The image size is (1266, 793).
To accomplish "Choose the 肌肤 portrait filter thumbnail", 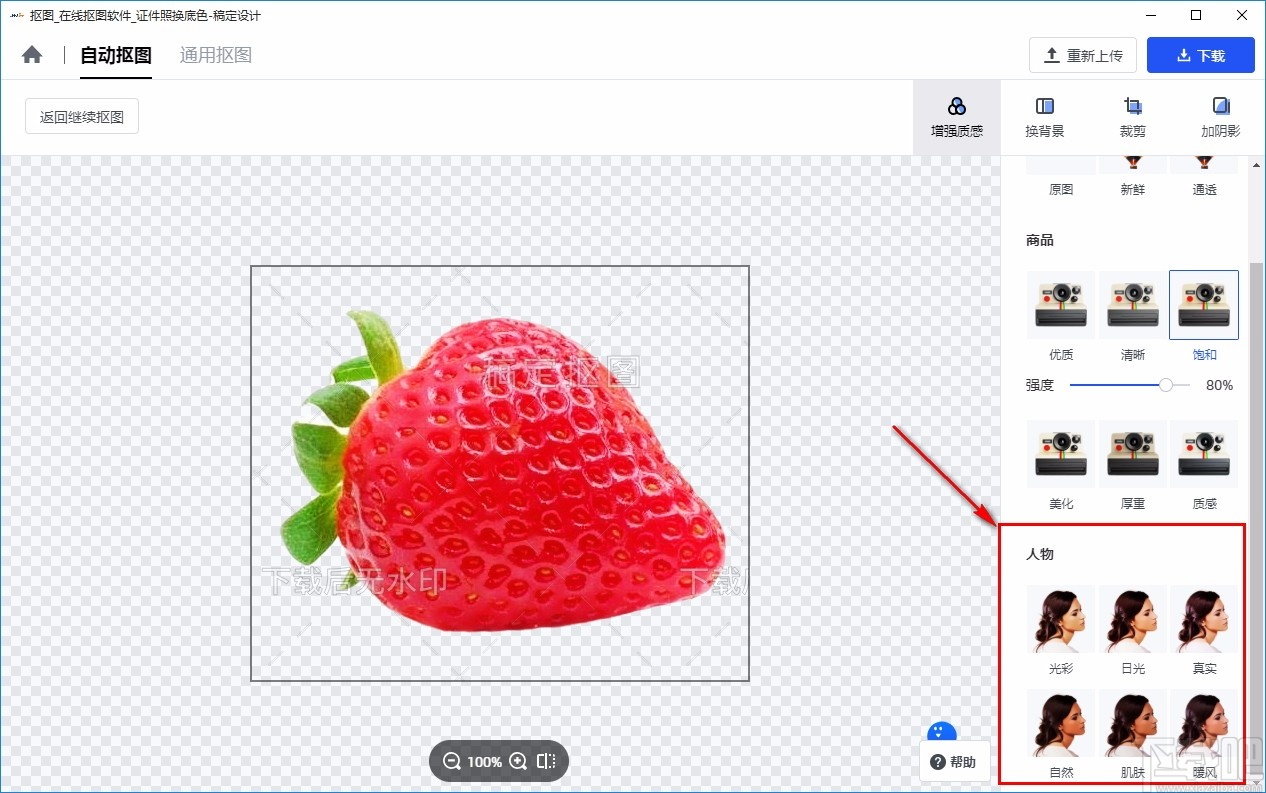I will [1133, 723].
